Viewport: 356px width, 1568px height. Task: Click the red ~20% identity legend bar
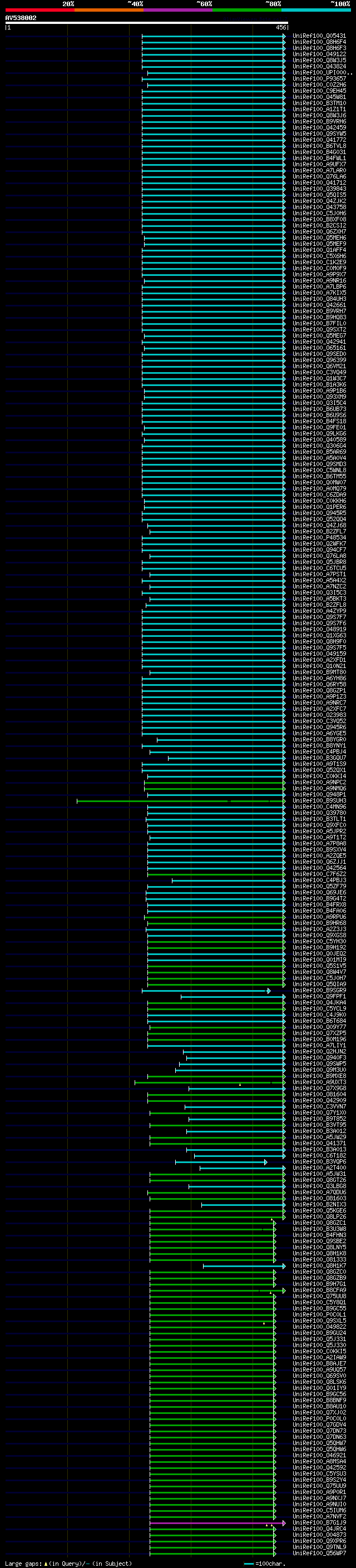(39, 10)
